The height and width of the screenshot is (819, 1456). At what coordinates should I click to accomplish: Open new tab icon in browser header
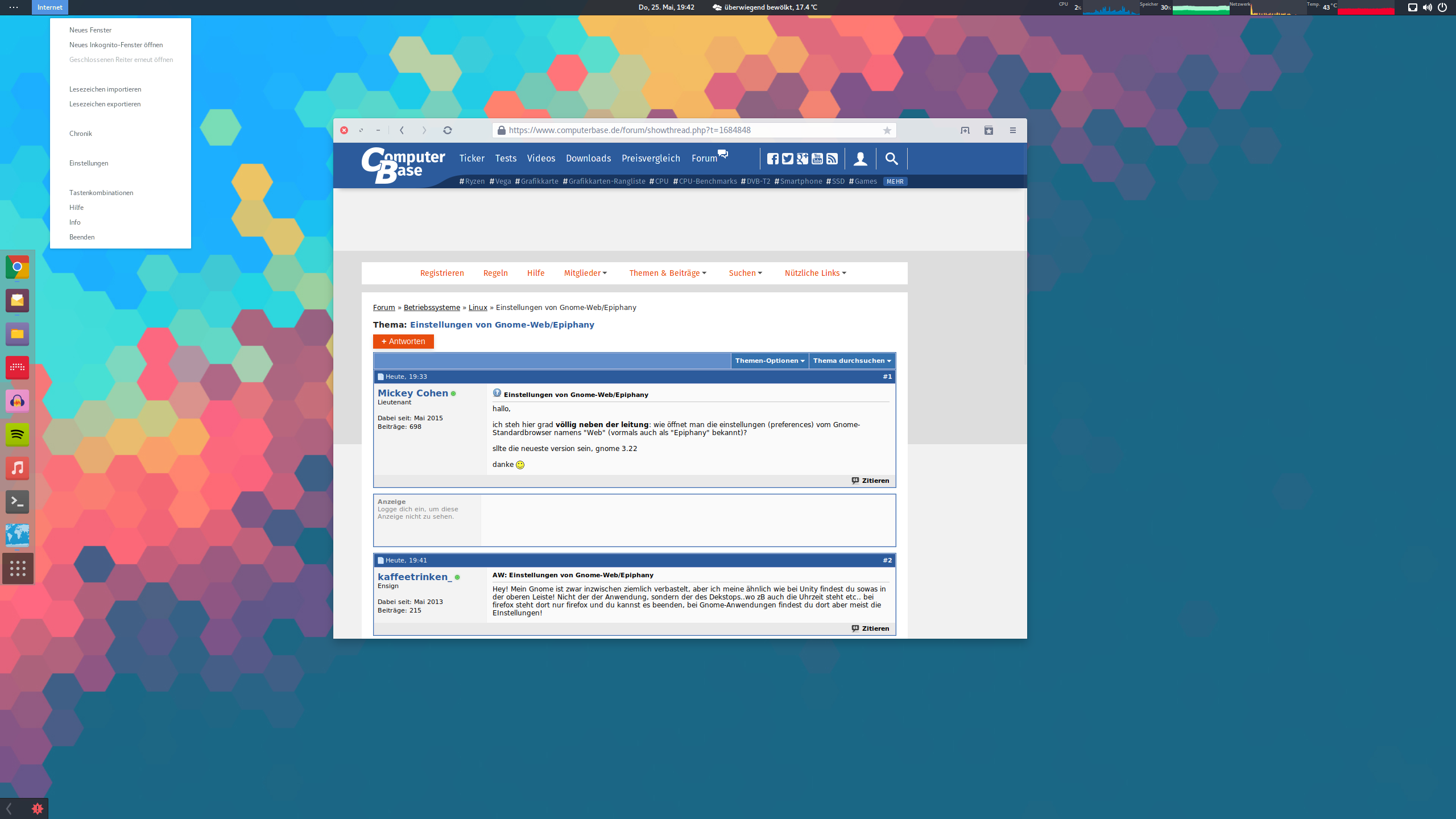tap(965, 130)
